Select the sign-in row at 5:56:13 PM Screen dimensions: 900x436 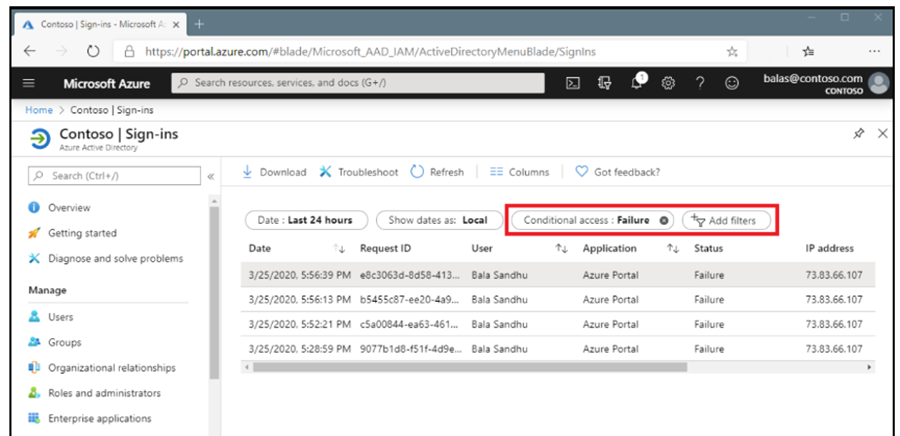[558, 299]
